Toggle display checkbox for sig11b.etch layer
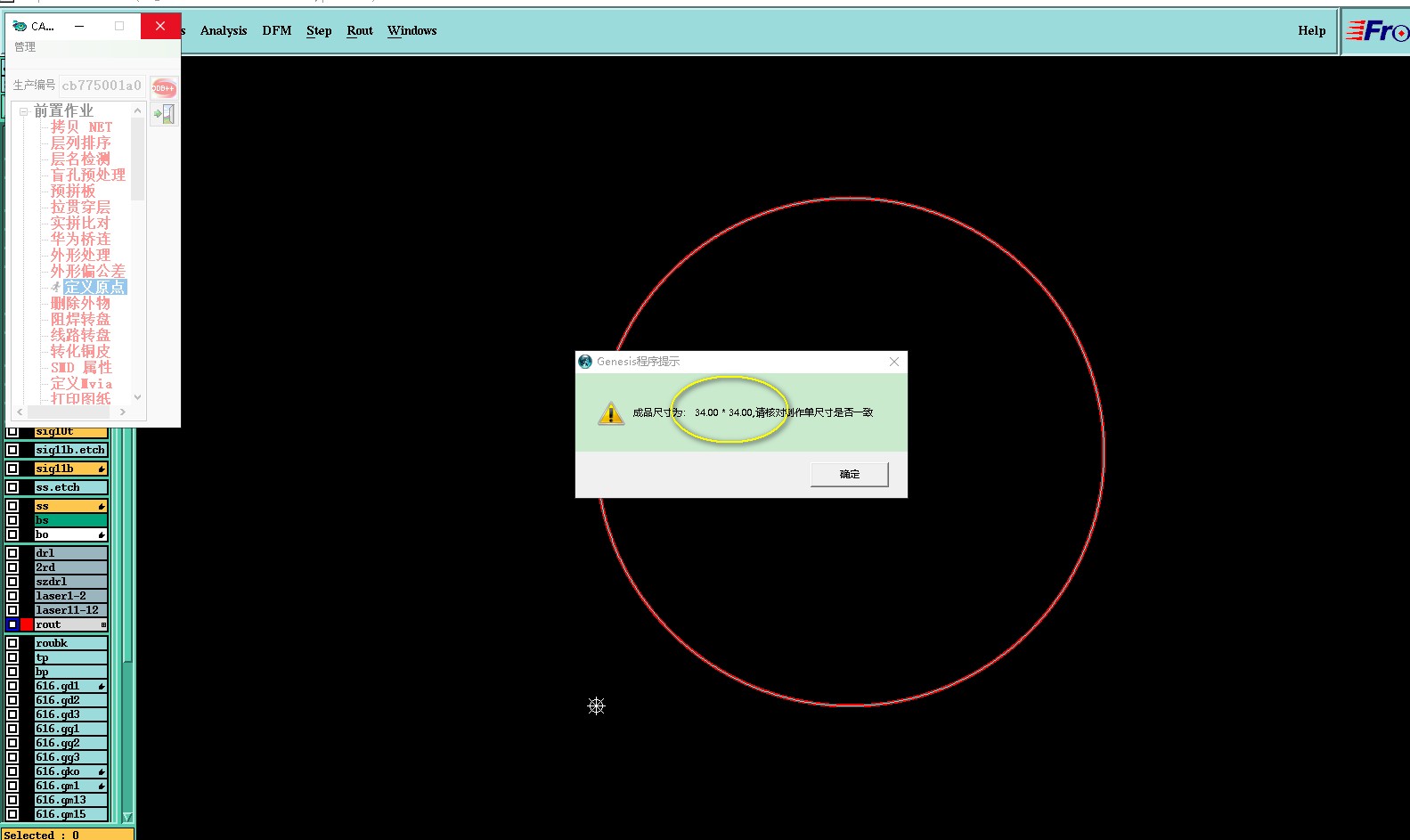The width and height of the screenshot is (1410, 840). pos(12,450)
